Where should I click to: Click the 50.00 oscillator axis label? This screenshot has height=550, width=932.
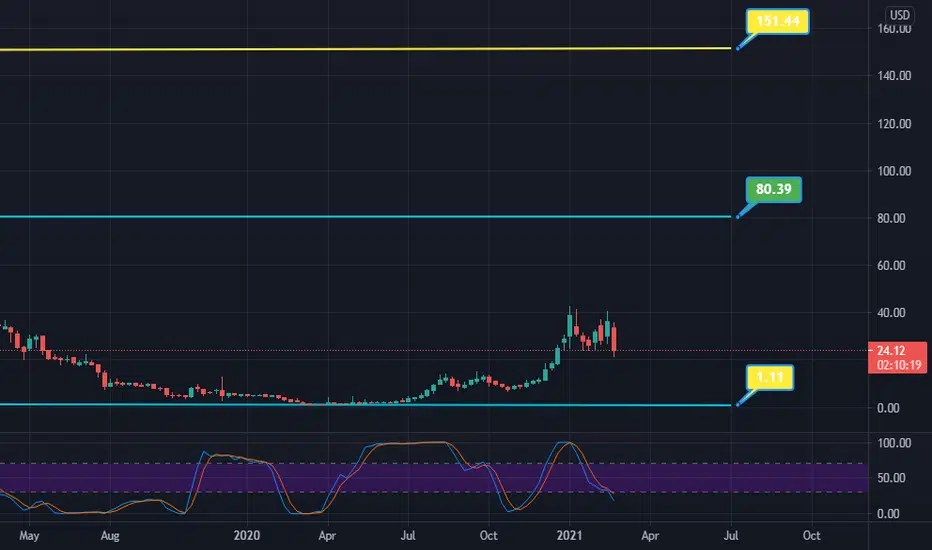891,478
